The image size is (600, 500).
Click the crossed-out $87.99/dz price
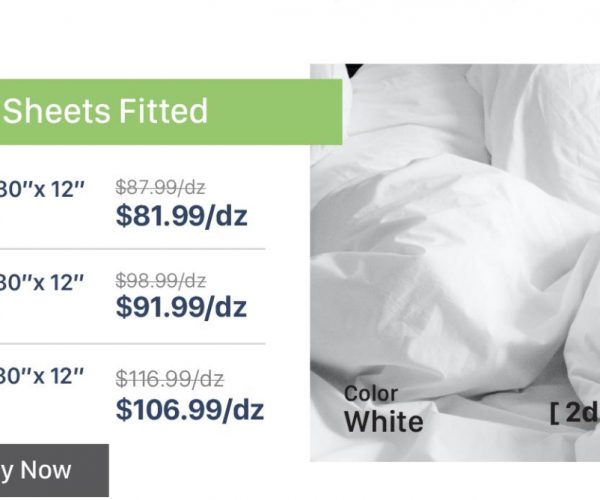point(161,186)
